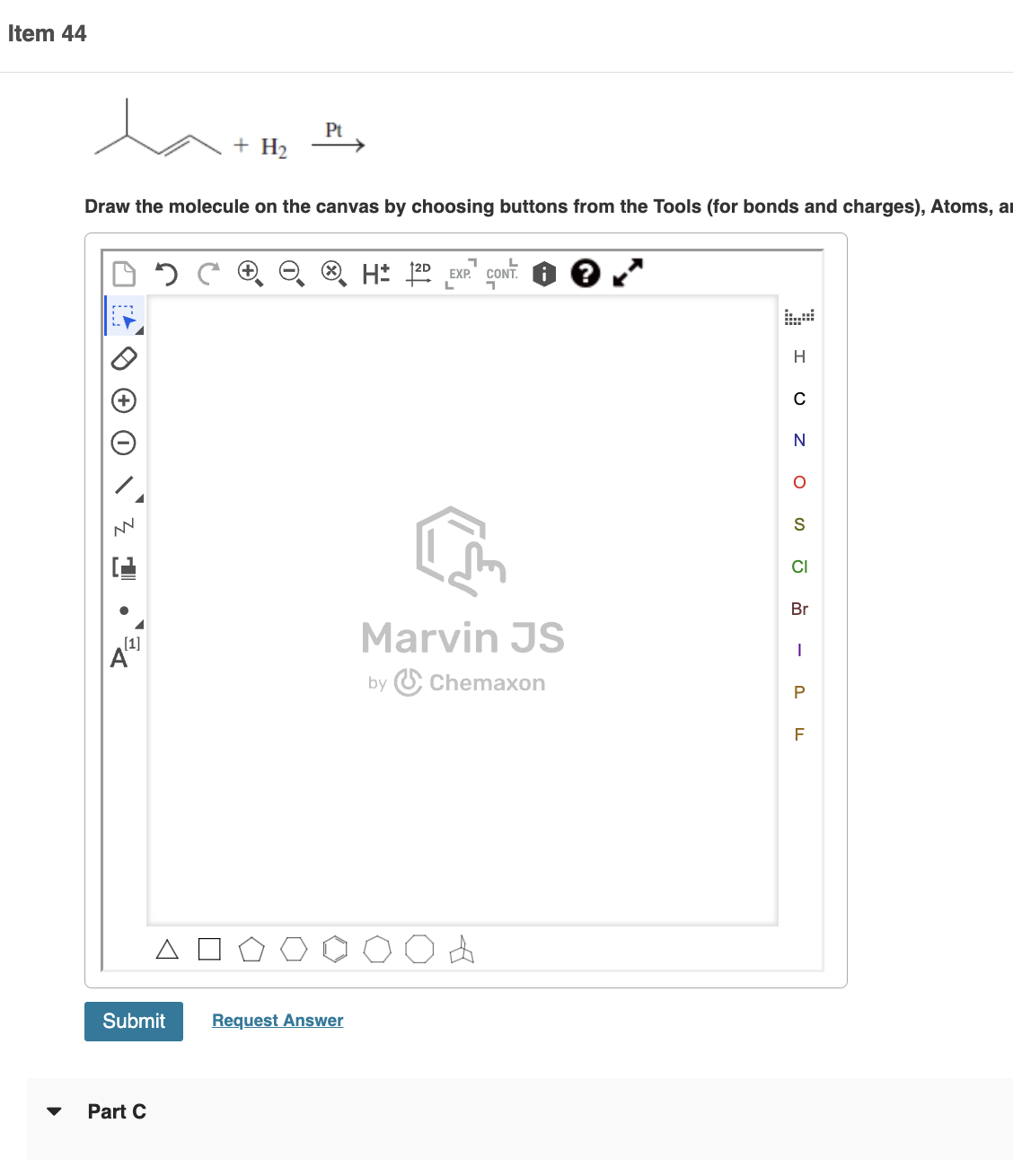Click the redo arrow icon
Image resolution: width=1013 pixels, height=1176 pixels.
(208, 274)
